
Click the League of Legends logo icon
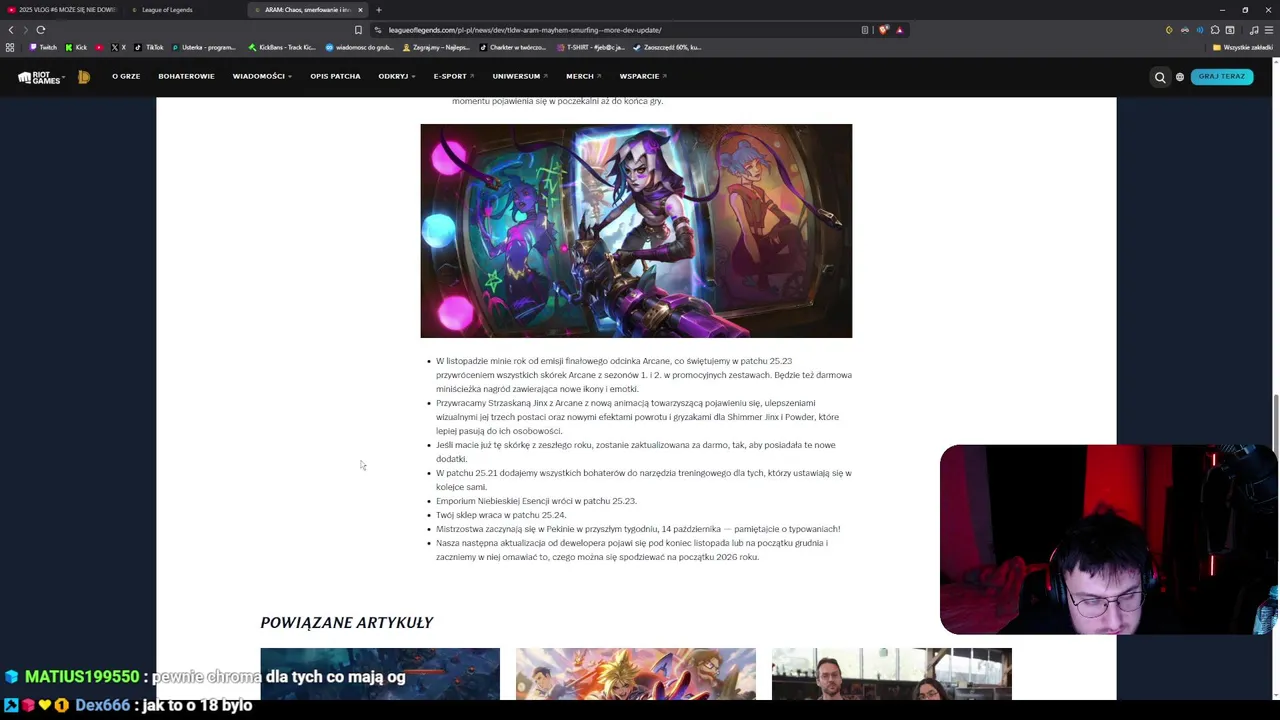tap(84, 76)
